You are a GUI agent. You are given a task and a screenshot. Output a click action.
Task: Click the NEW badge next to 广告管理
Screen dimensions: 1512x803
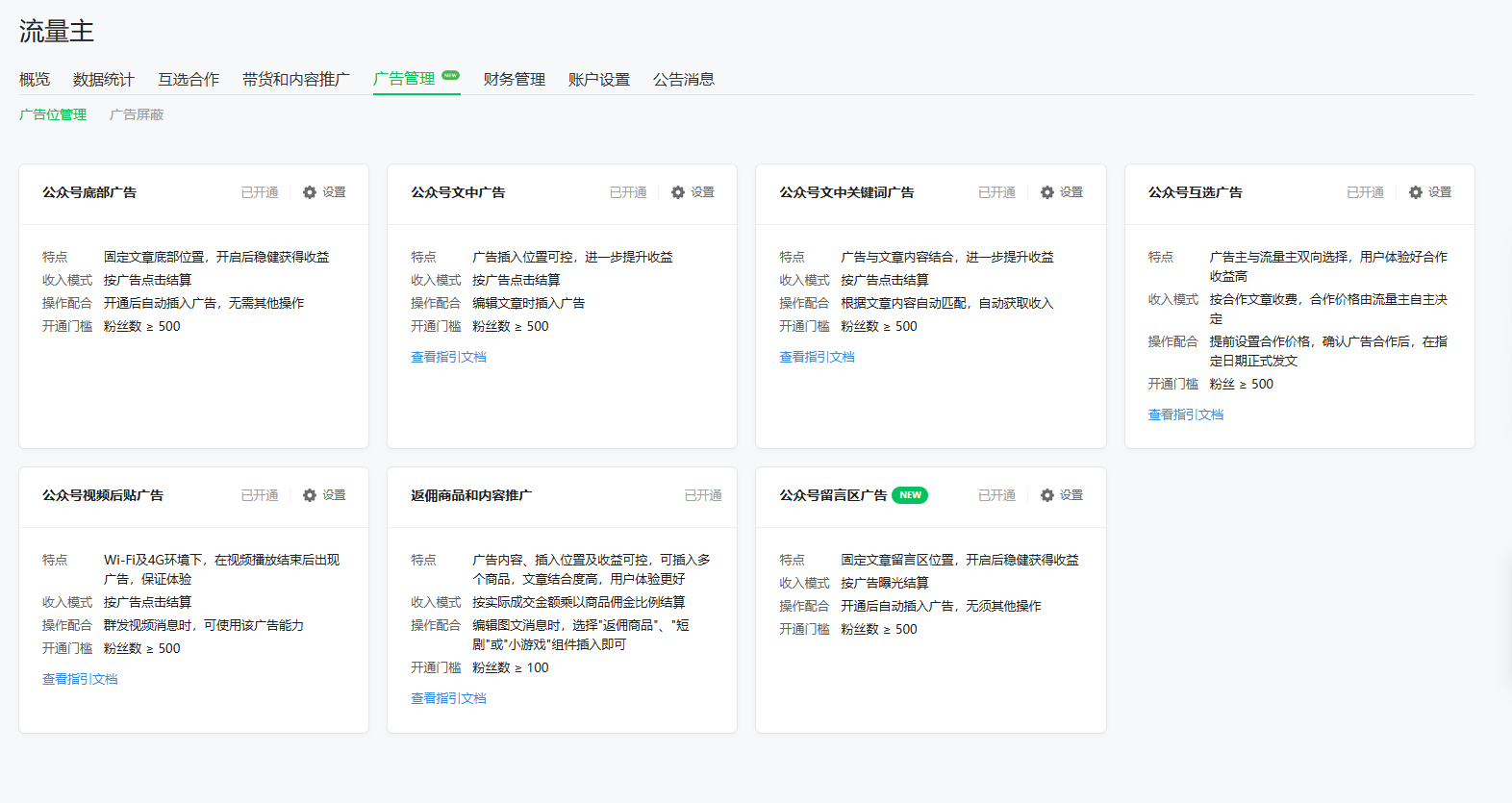(450, 75)
